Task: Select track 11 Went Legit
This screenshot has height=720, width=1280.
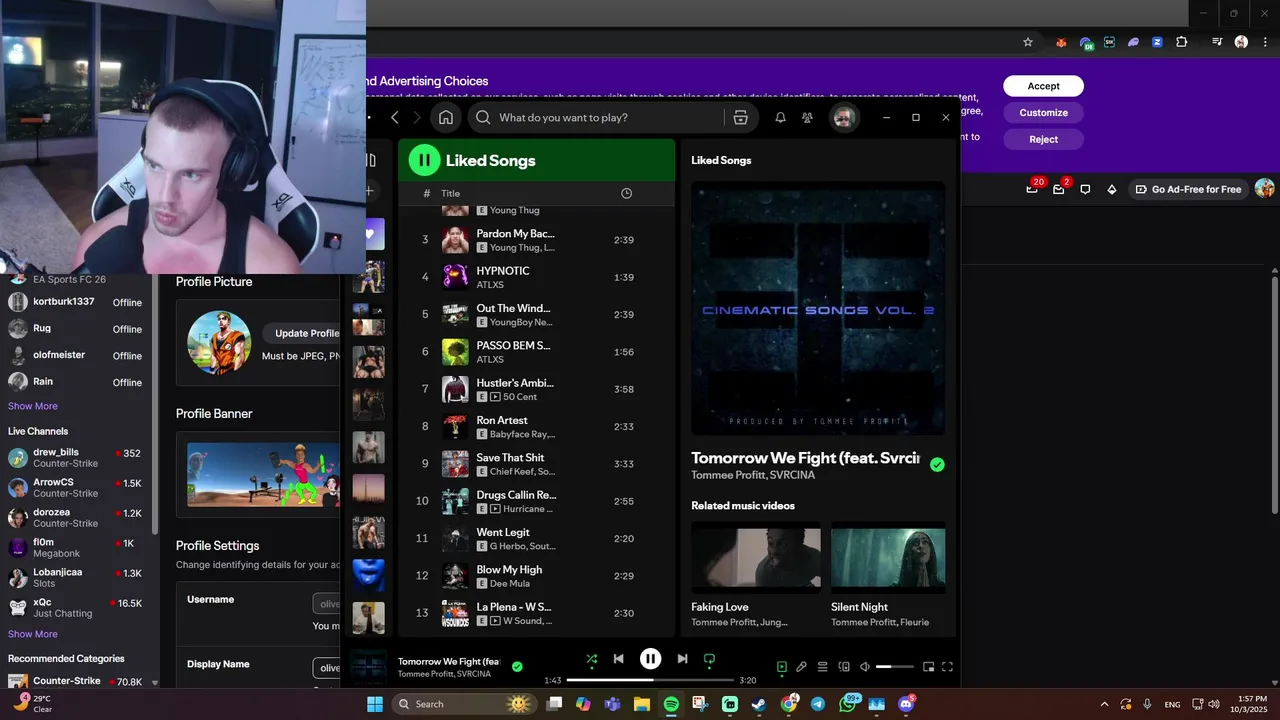Action: 538,538
